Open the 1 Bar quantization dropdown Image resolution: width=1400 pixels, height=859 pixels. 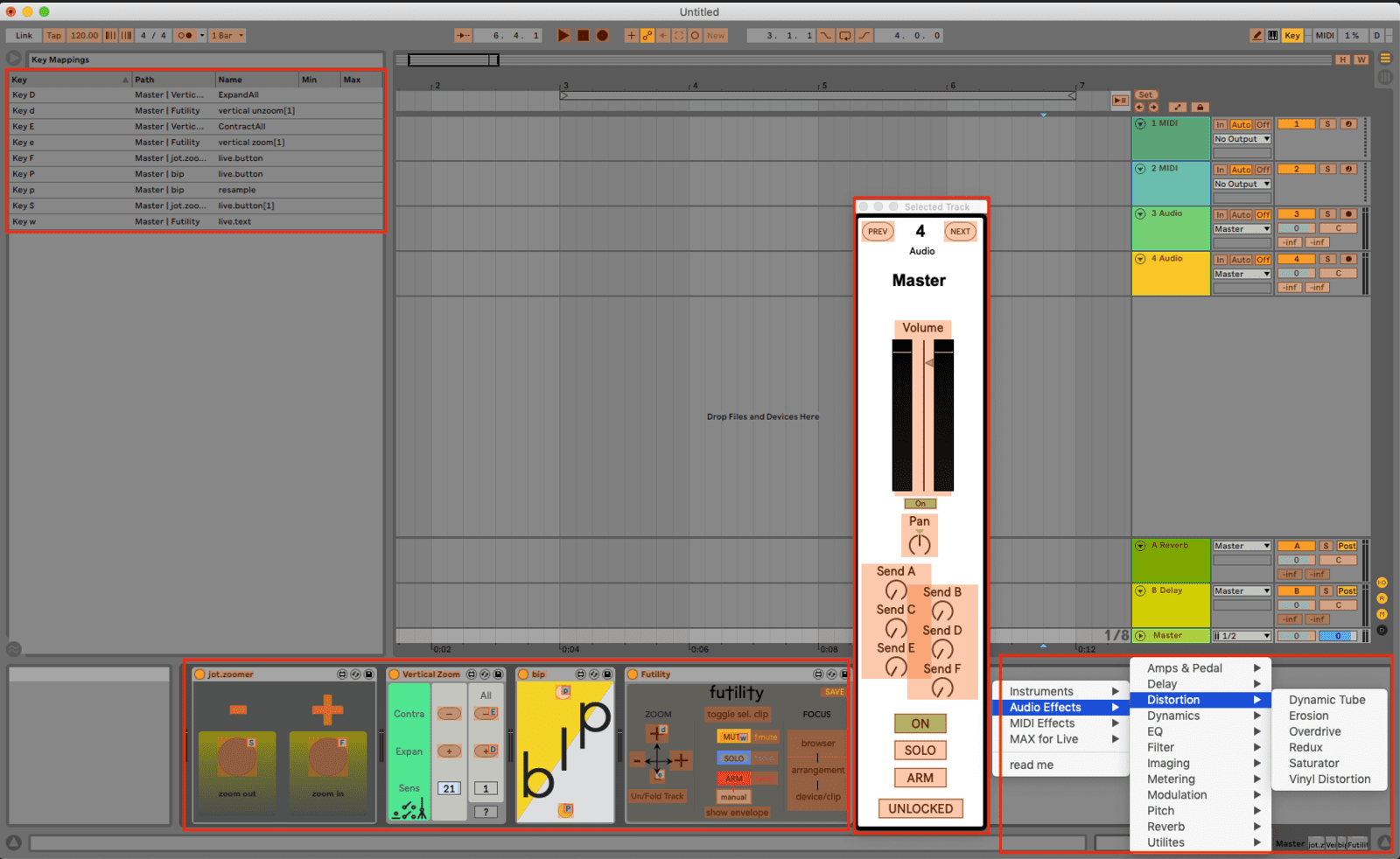[x=227, y=36]
